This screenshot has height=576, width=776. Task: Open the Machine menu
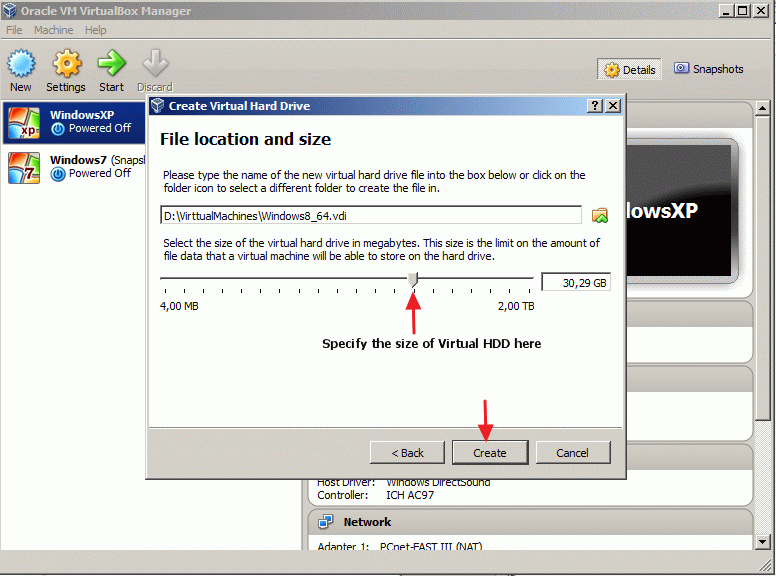point(53,30)
